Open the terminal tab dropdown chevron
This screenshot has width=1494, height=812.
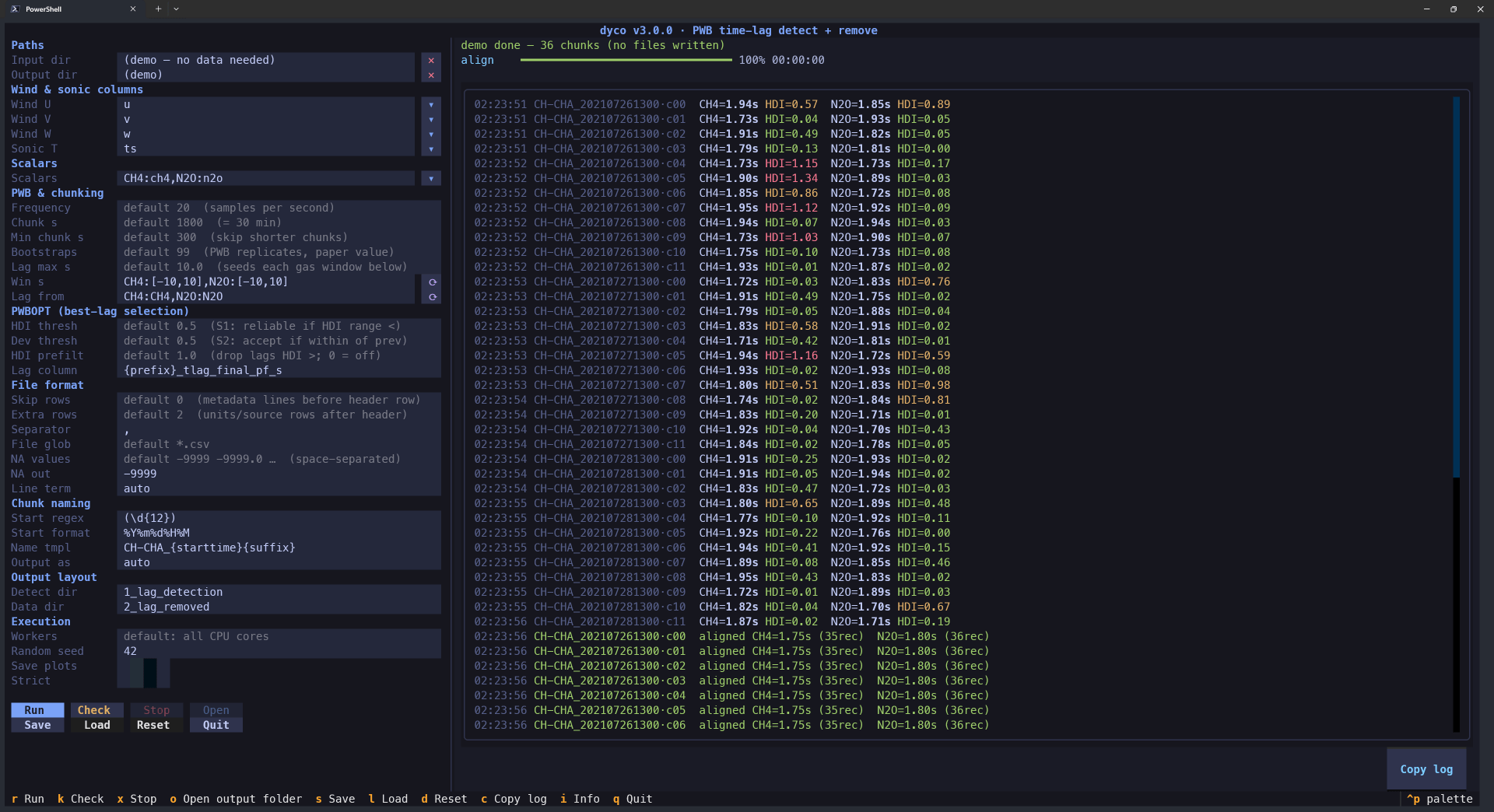coord(177,9)
